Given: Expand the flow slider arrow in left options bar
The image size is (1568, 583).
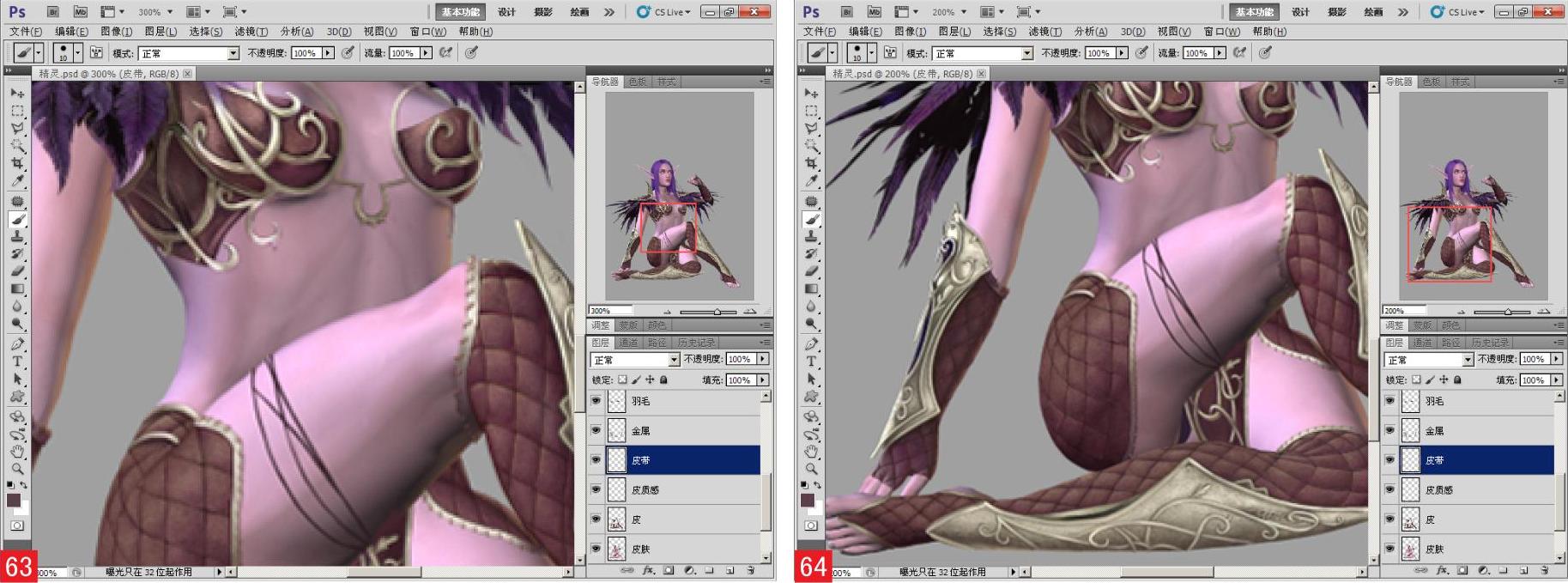Looking at the screenshot, I should 426,53.
